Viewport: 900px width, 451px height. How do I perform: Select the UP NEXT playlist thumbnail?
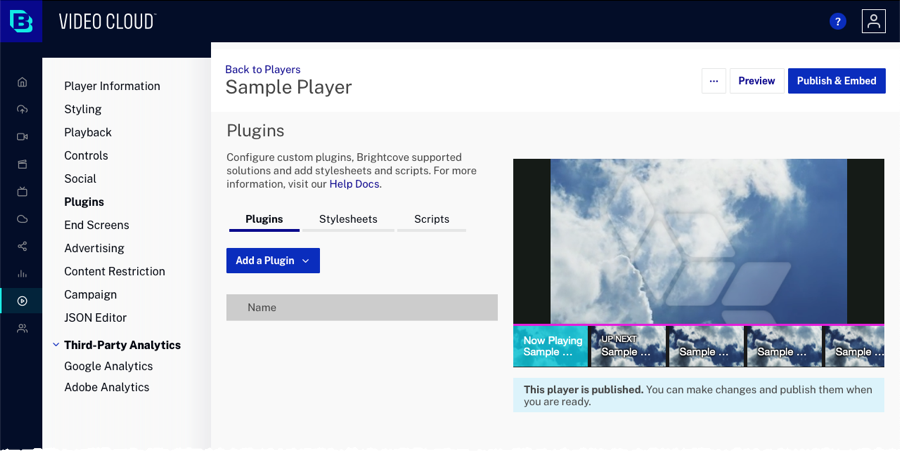click(628, 346)
